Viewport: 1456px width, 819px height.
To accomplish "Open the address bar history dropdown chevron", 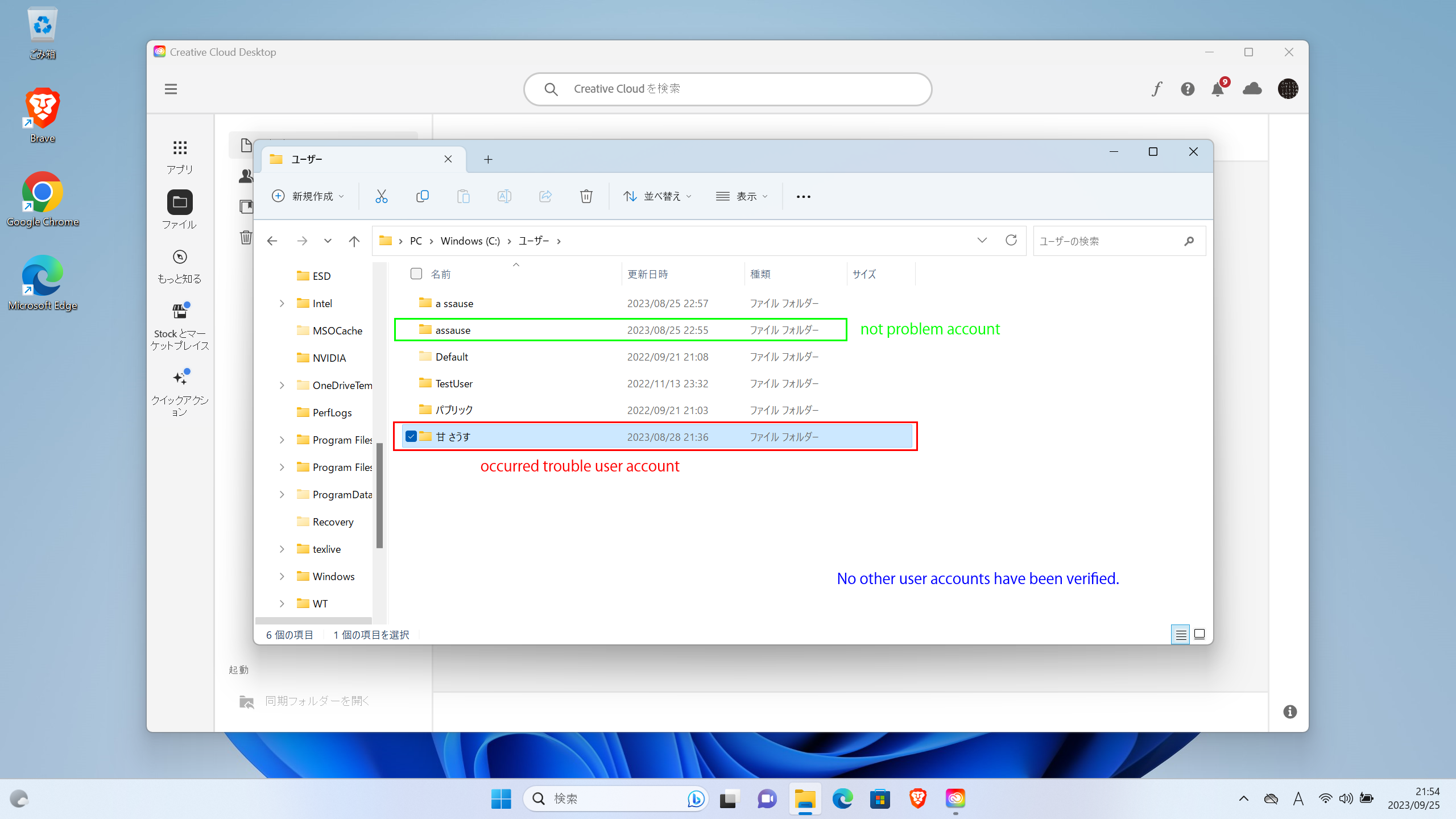I will (982, 241).
